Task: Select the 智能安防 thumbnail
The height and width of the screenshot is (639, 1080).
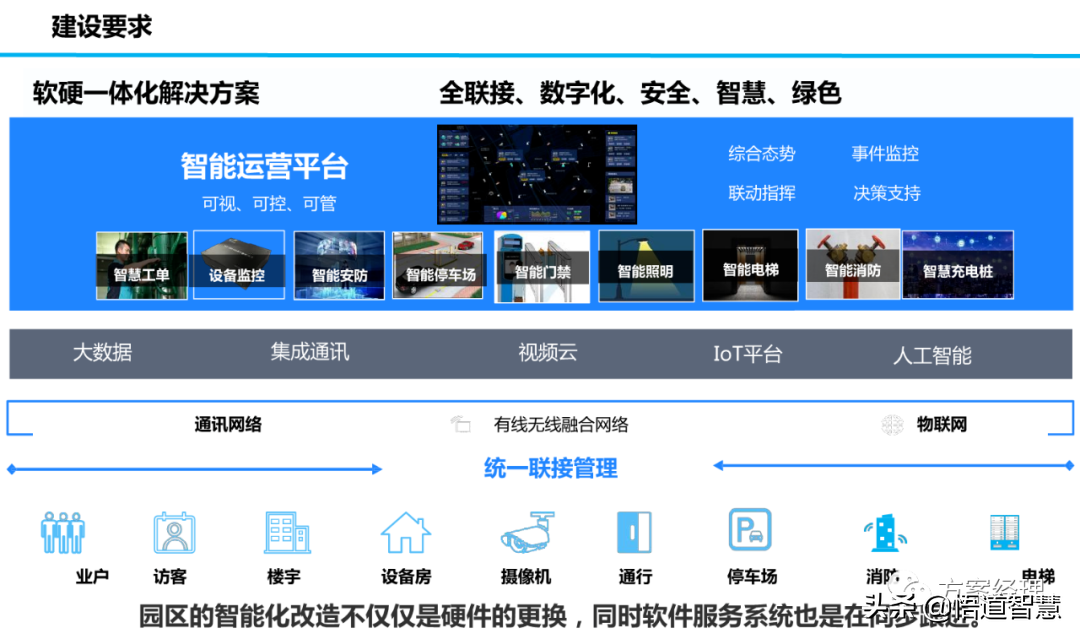Action: pyautogui.click(x=339, y=266)
